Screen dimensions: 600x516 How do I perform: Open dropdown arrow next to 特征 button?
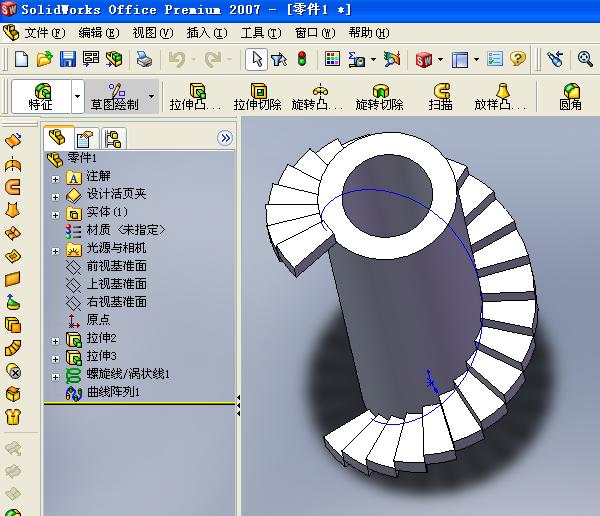(x=77, y=96)
